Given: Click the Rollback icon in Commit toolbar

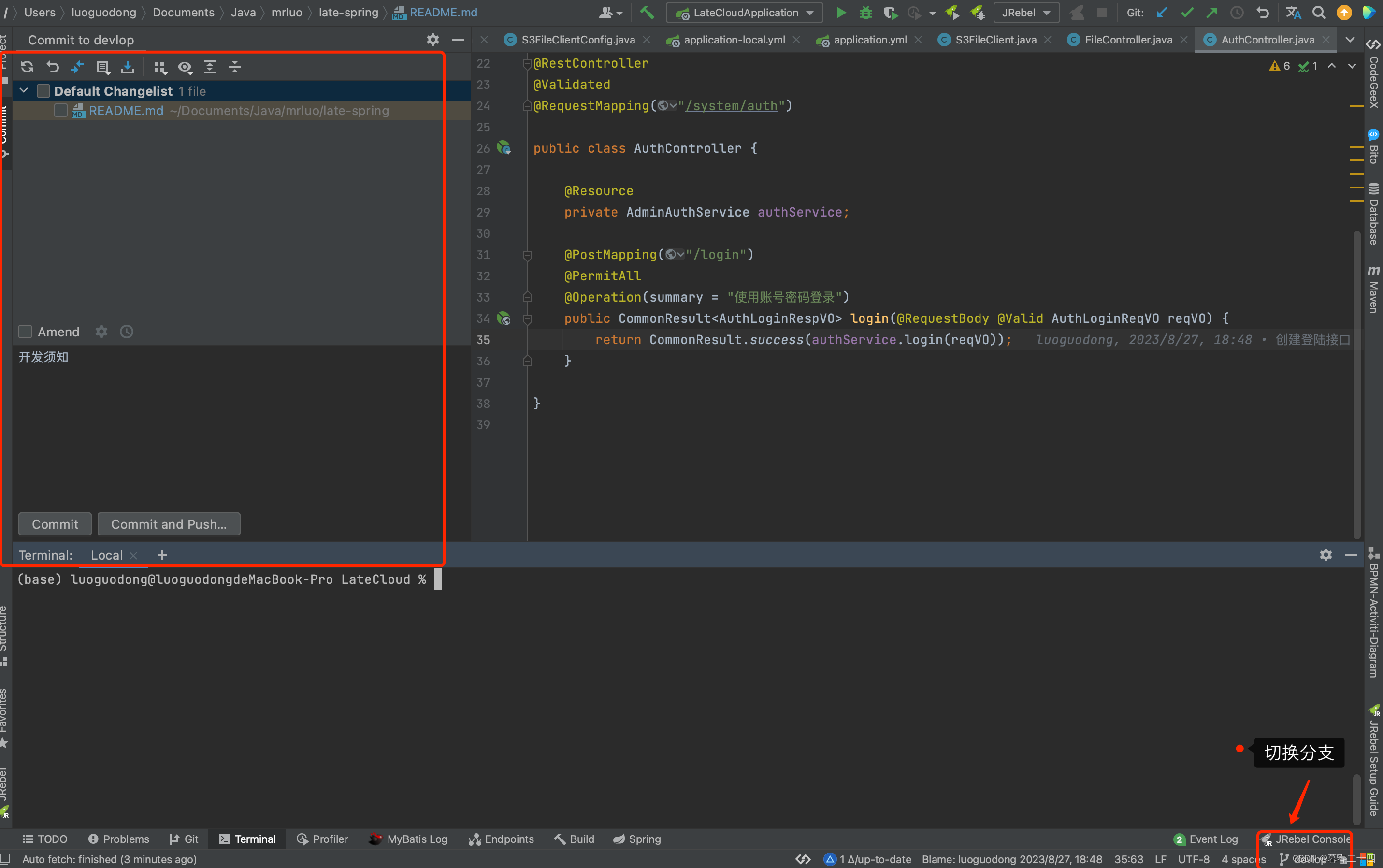Looking at the screenshot, I should click(52, 67).
